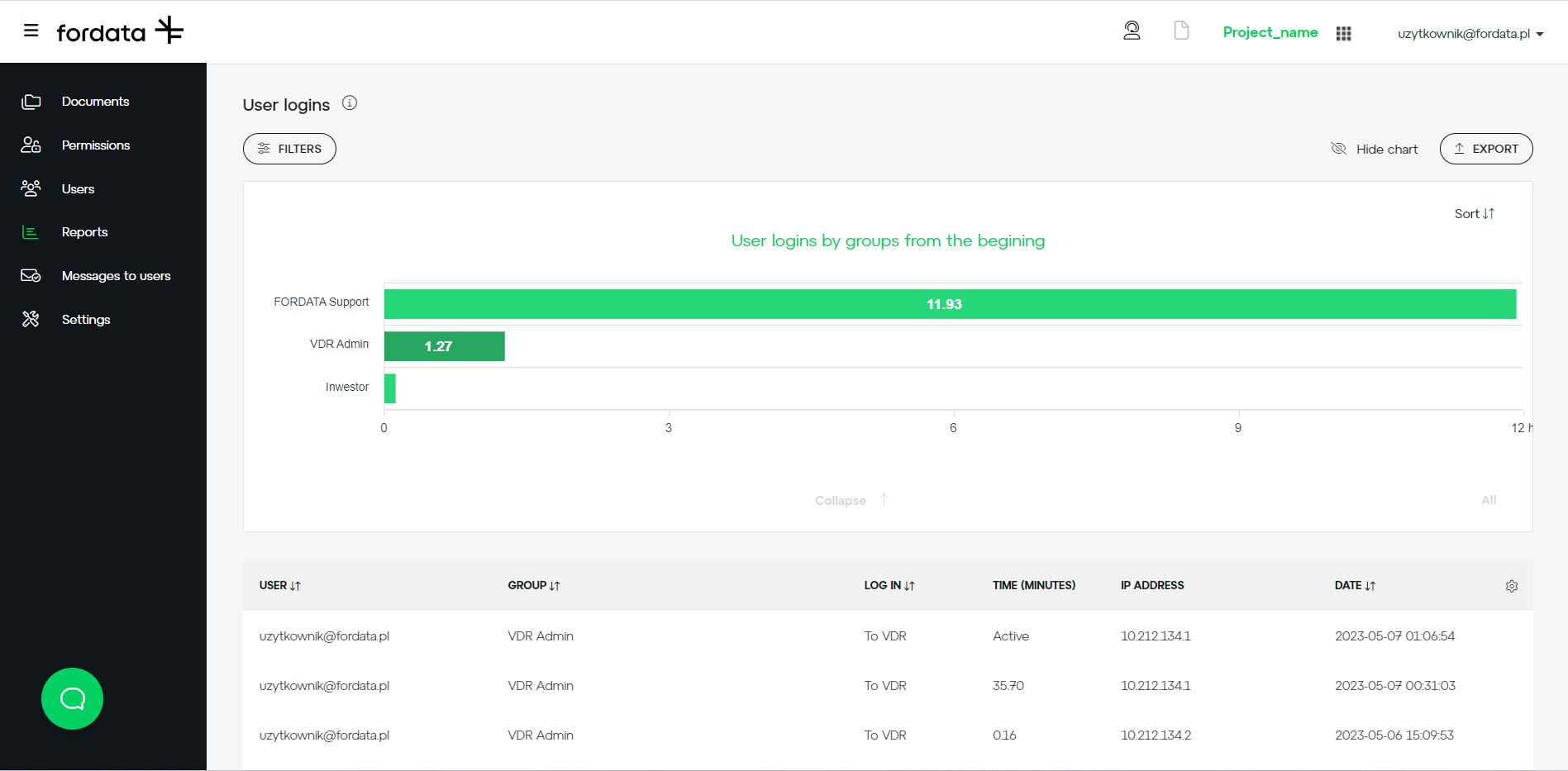This screenshot has height=771, width=1568.
Task: Click the Reports icon in the sidebar
Action: pyautogui.click(x=31, y=232)
